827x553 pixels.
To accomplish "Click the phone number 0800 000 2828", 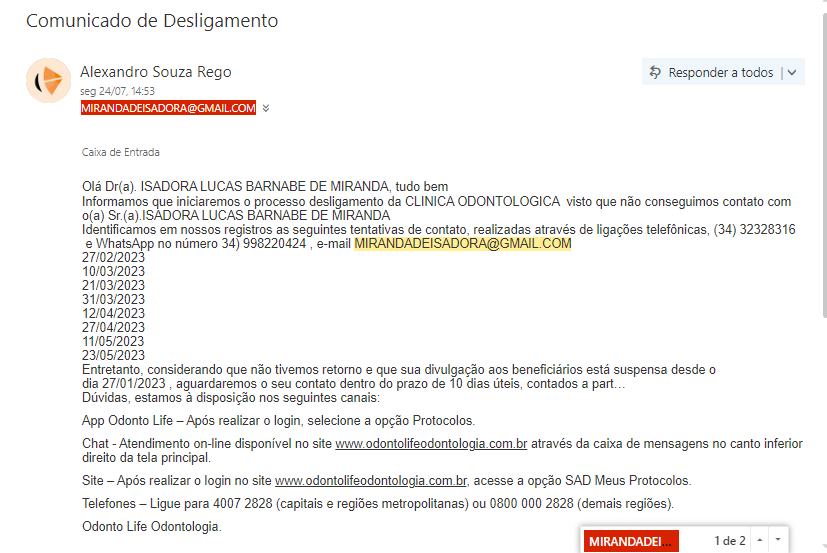I will pos(531,503).
